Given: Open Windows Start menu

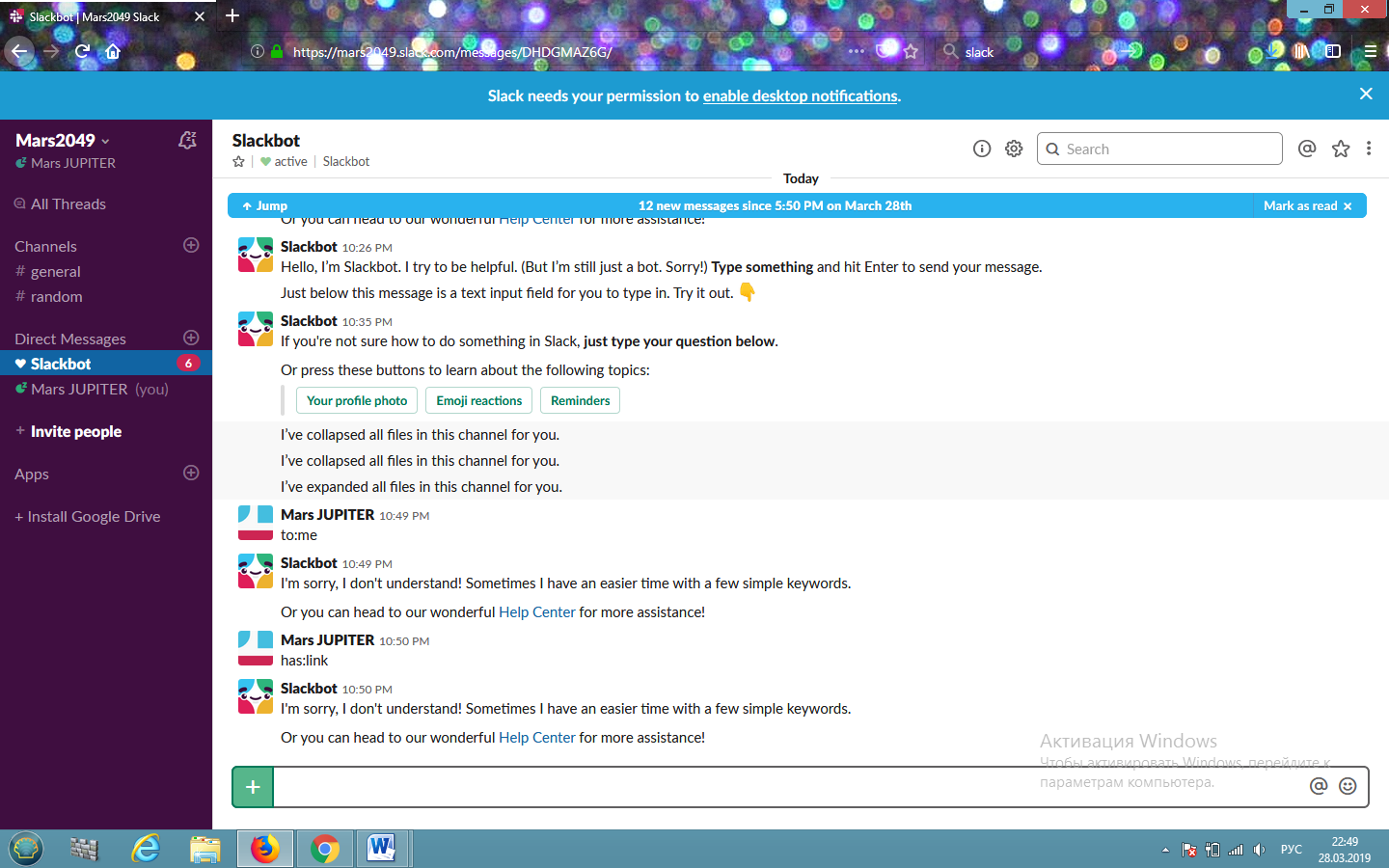Looking at the screenshot, I should pyautogui.click(x=26, y=849).
